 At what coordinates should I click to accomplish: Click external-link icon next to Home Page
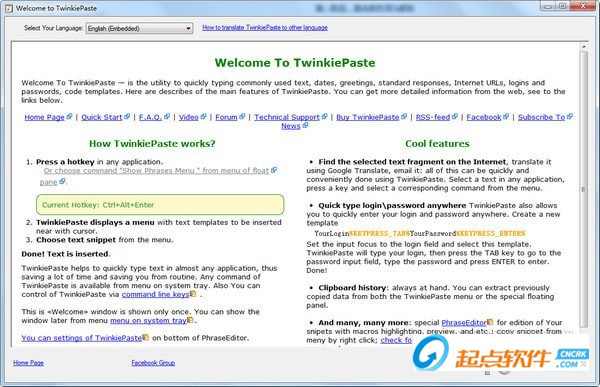[69, 116]
